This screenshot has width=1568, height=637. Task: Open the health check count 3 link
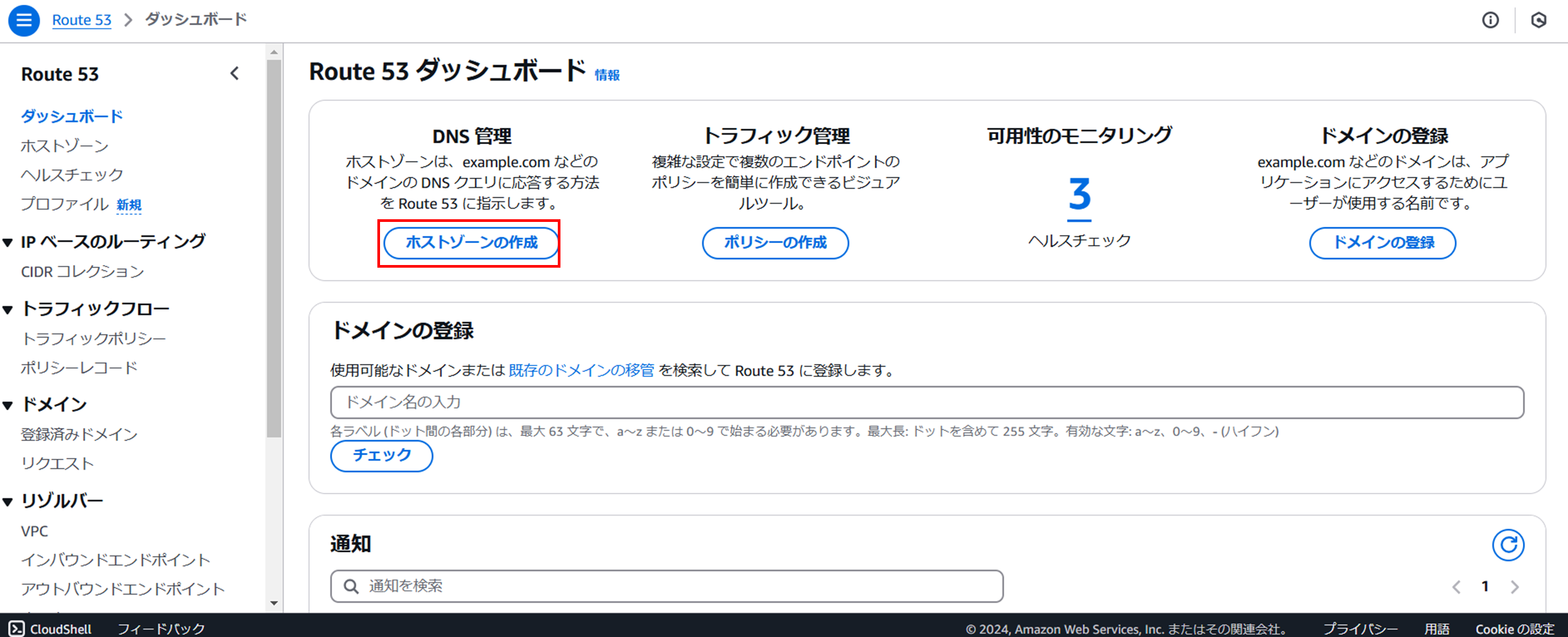(x=1079, y=195)
